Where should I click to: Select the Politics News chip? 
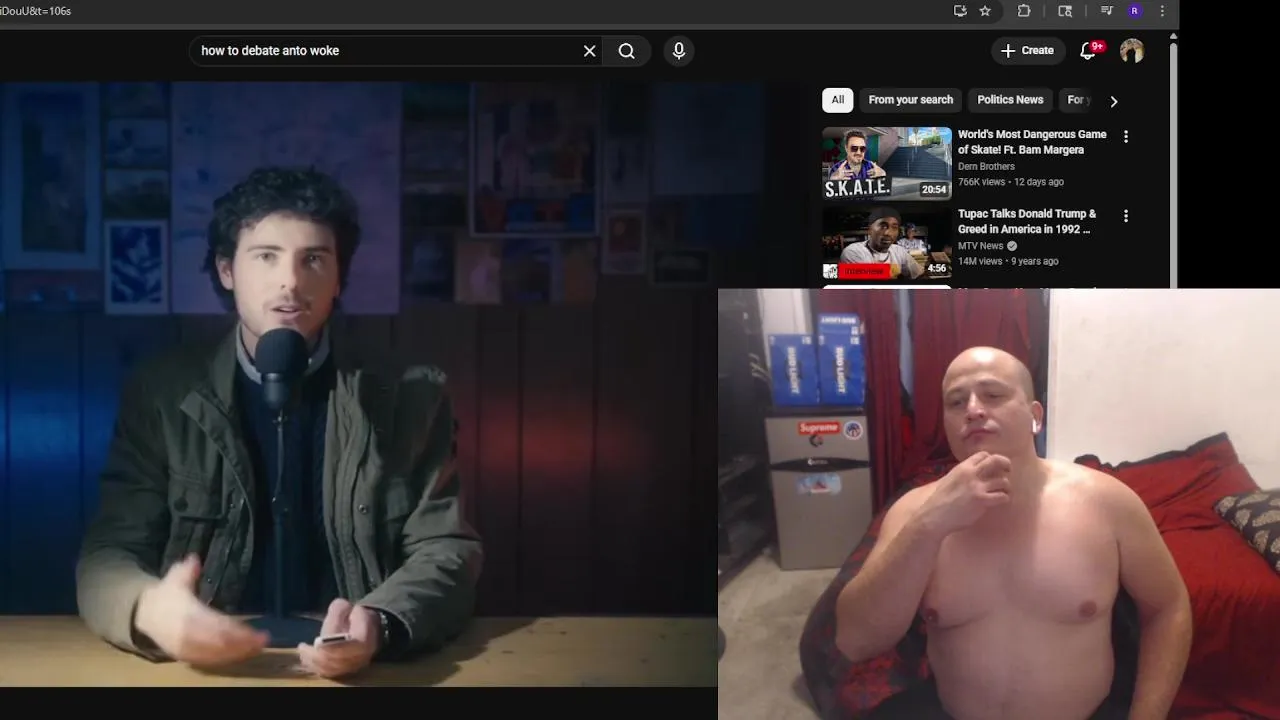(1010, 100)
